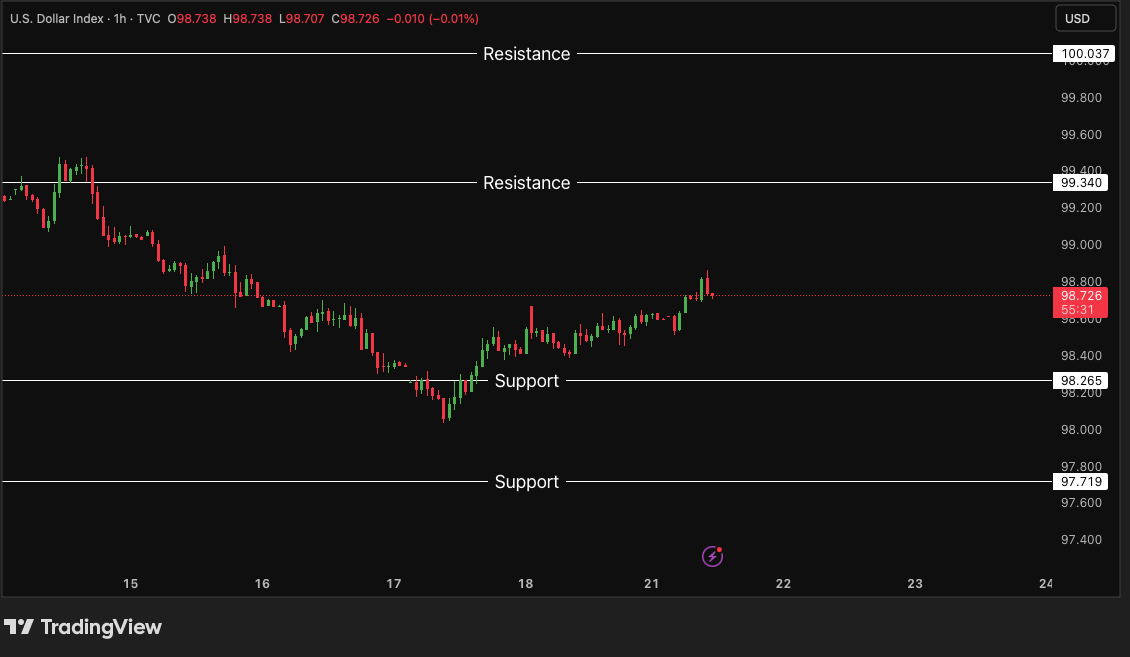Click date 22 on the time axis

point(783,584)
